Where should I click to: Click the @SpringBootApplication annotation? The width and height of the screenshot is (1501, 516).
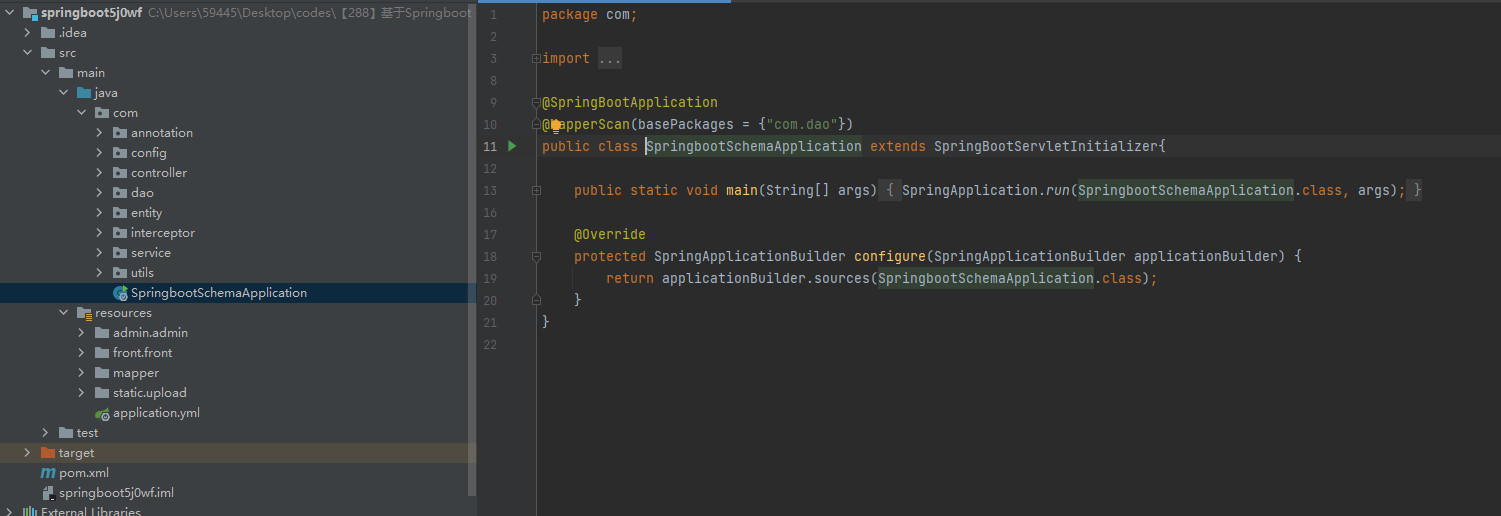pyautogui.click(x=630, y=102)
